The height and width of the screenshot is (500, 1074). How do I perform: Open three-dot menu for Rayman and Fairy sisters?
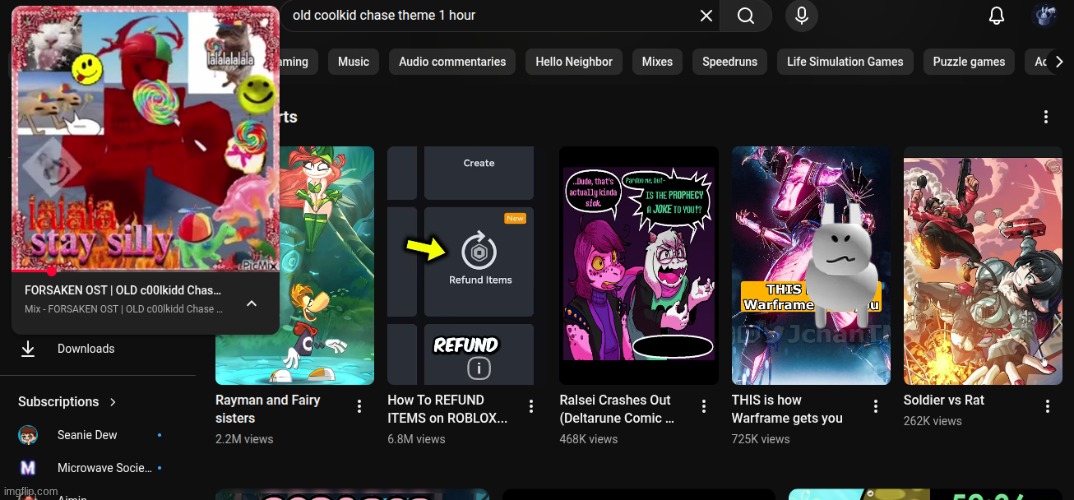[359, 407]
